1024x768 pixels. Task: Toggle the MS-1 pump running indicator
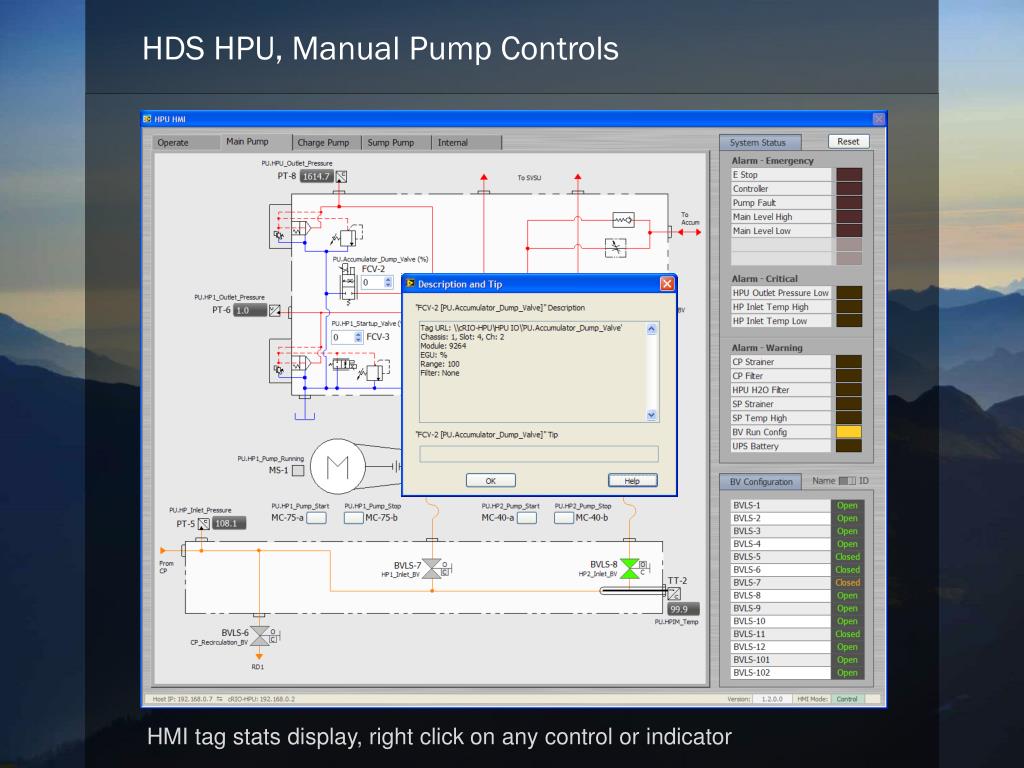click(298, 470)
